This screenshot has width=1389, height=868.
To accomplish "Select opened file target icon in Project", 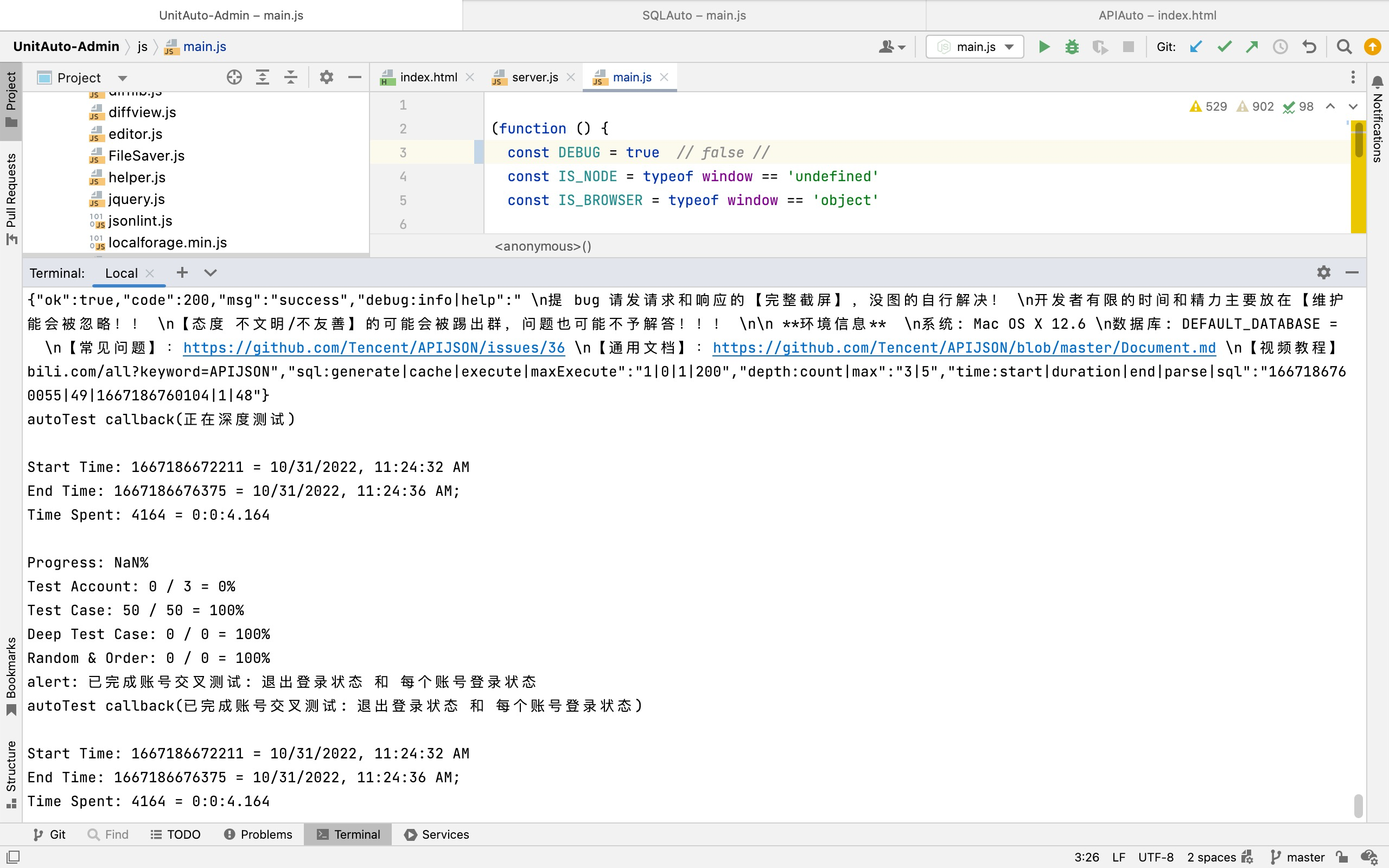I will 234,77.
